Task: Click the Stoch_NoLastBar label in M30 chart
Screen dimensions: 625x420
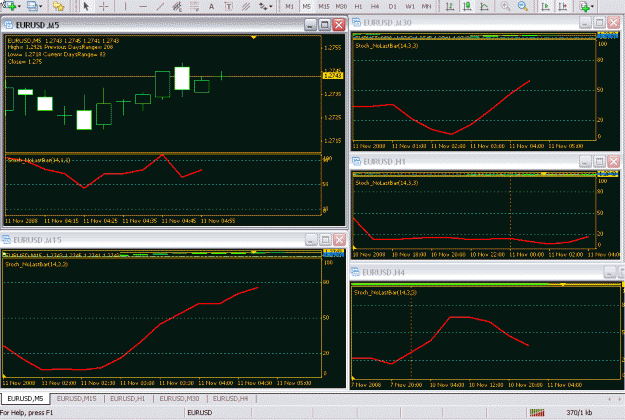Action: 386,46
